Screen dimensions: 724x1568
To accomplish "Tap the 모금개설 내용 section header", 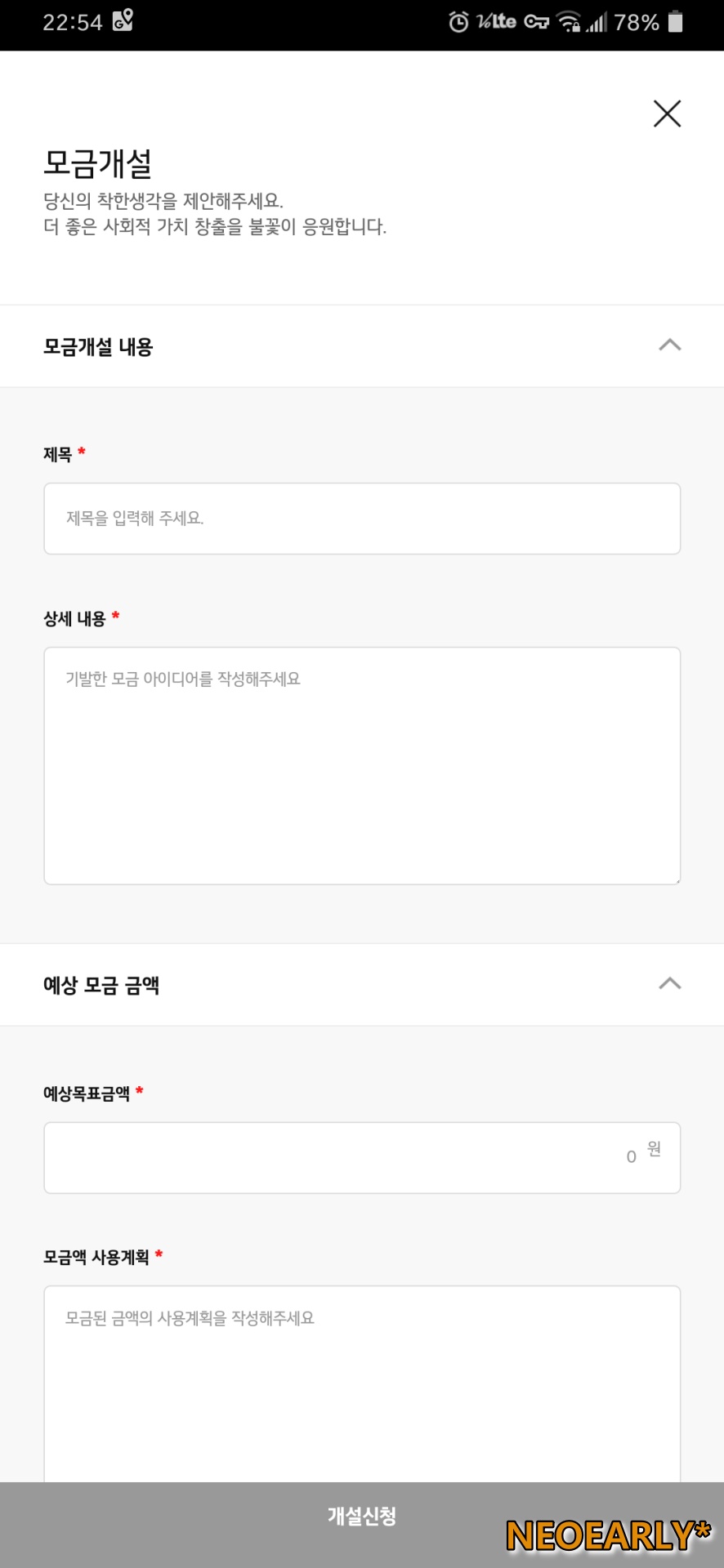I will click(362, 346).
